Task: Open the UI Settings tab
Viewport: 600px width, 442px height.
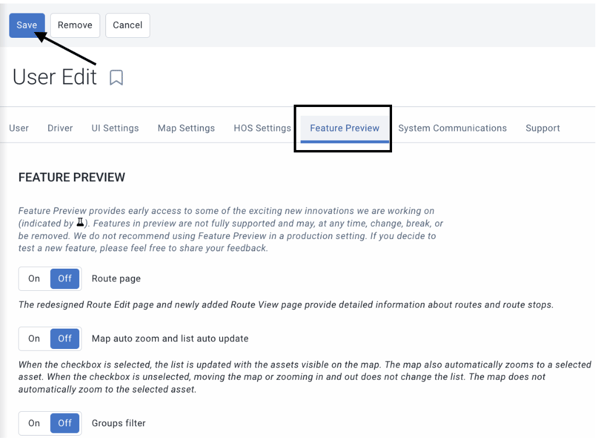Action: pyautogui.click(x=115, y=128)
